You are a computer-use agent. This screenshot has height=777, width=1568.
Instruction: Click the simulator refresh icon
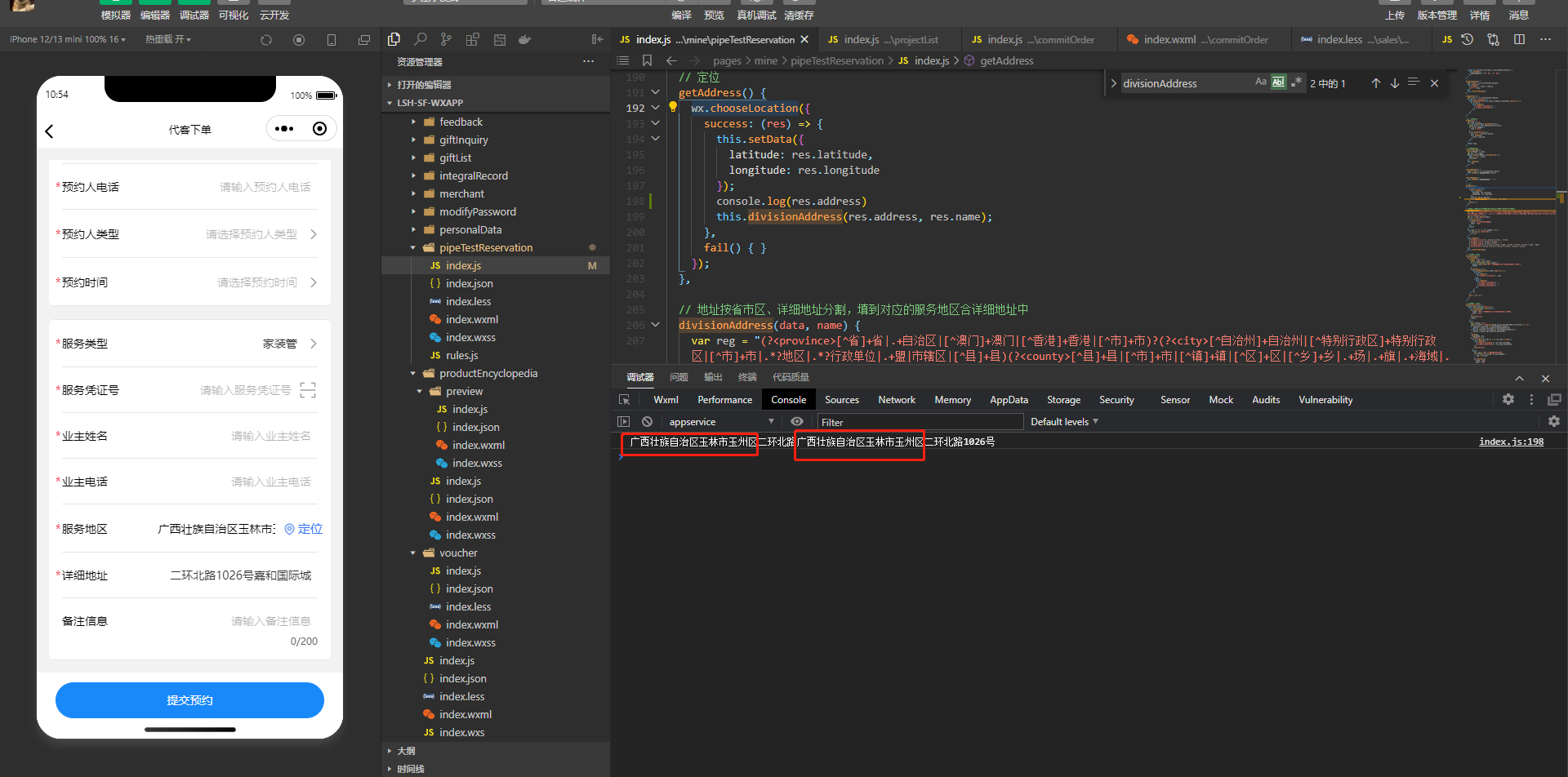click(x=266, y=39)
